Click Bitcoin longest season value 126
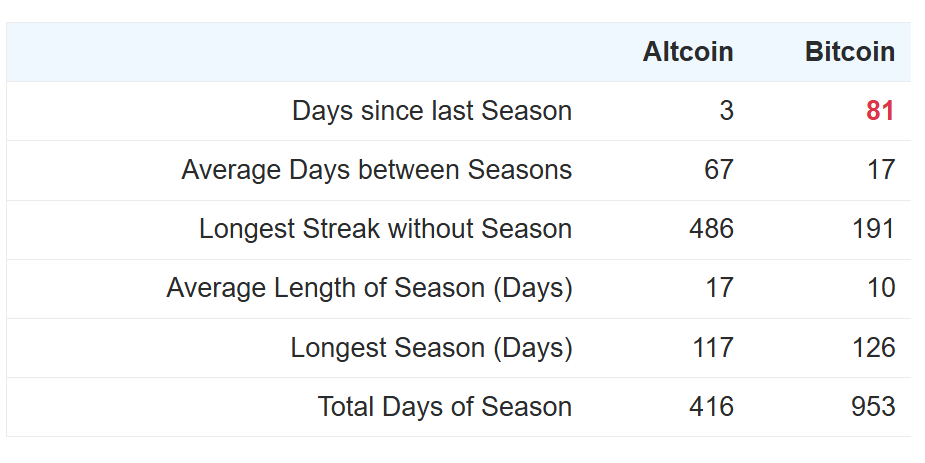Screen dimensions: 925x463 (x=873, y=348)
